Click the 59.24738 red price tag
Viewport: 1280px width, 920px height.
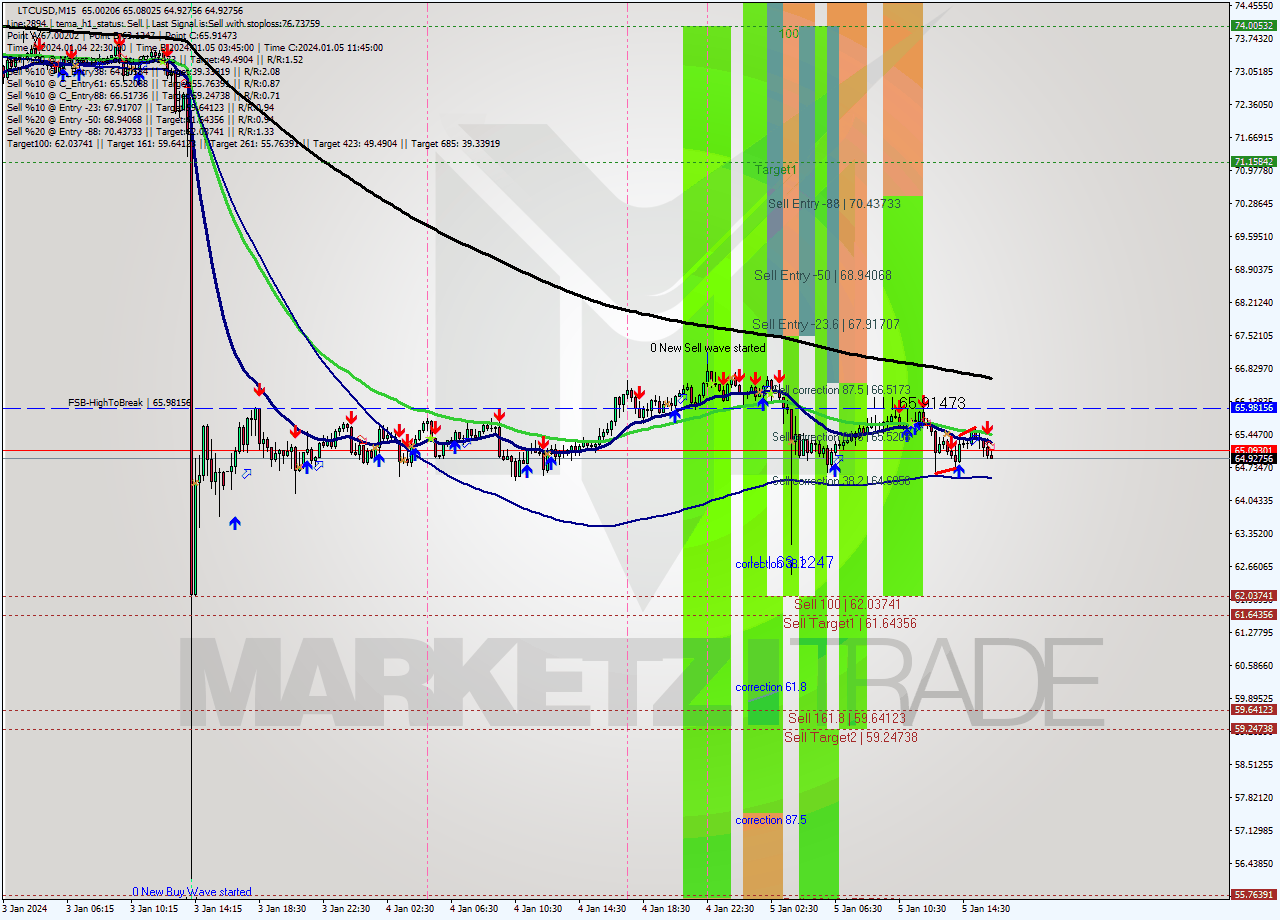click(x=1254, y=729)
